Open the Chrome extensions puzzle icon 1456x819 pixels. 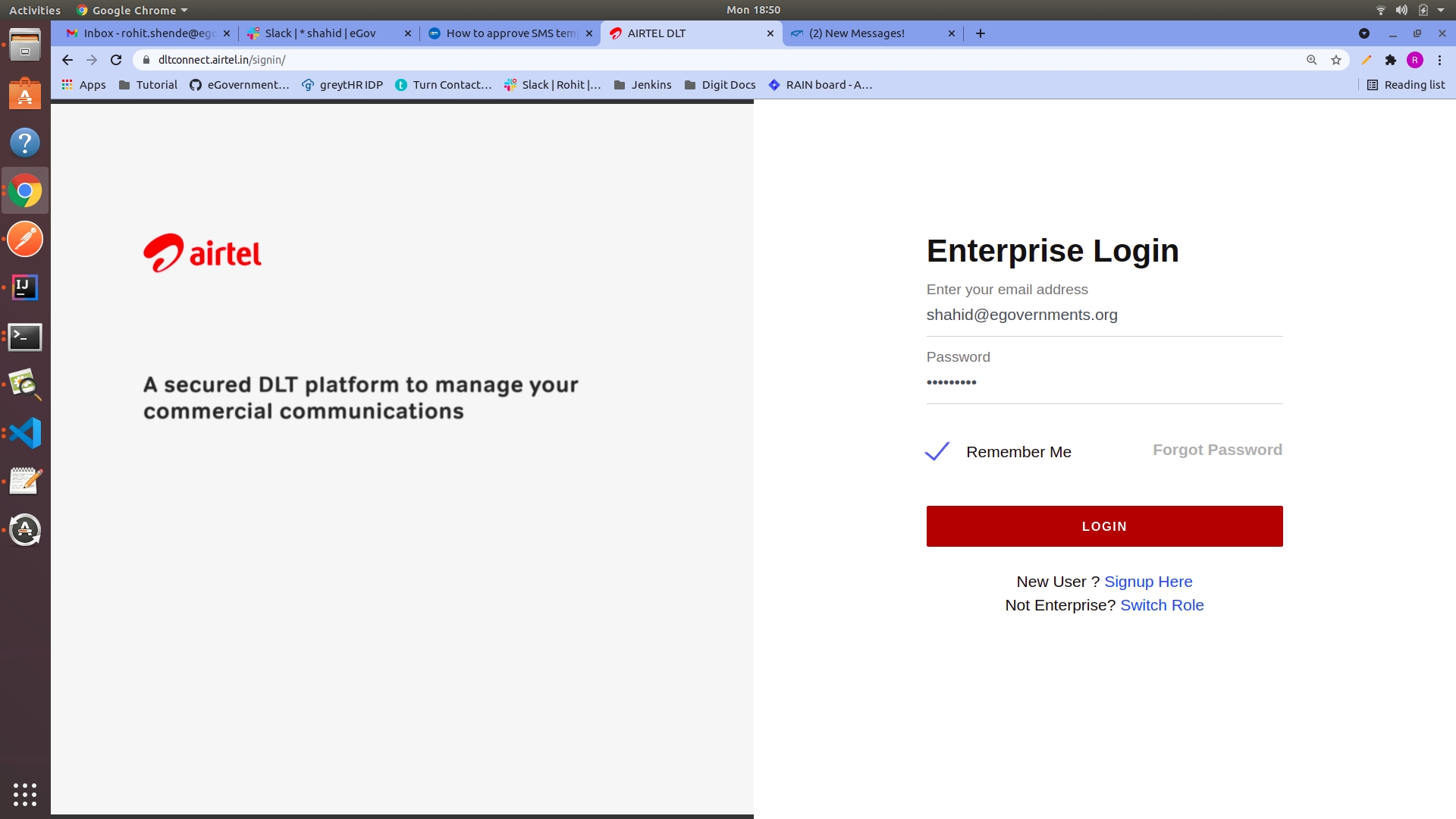(1390, 60)
